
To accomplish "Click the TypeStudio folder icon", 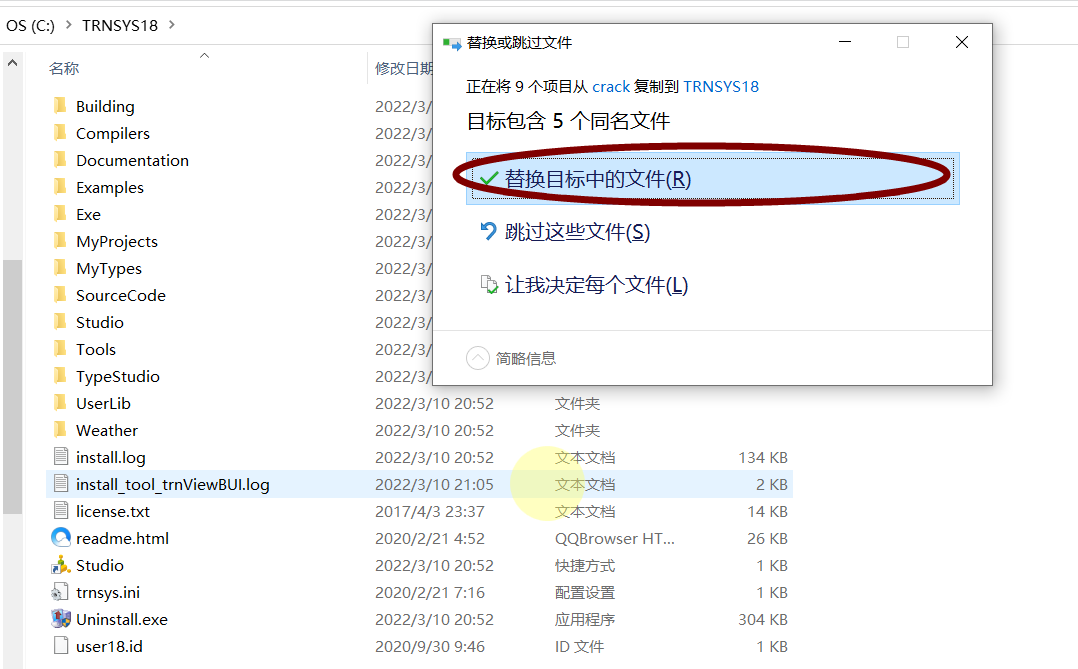I will pyautogui.click(x=60, y=376).
